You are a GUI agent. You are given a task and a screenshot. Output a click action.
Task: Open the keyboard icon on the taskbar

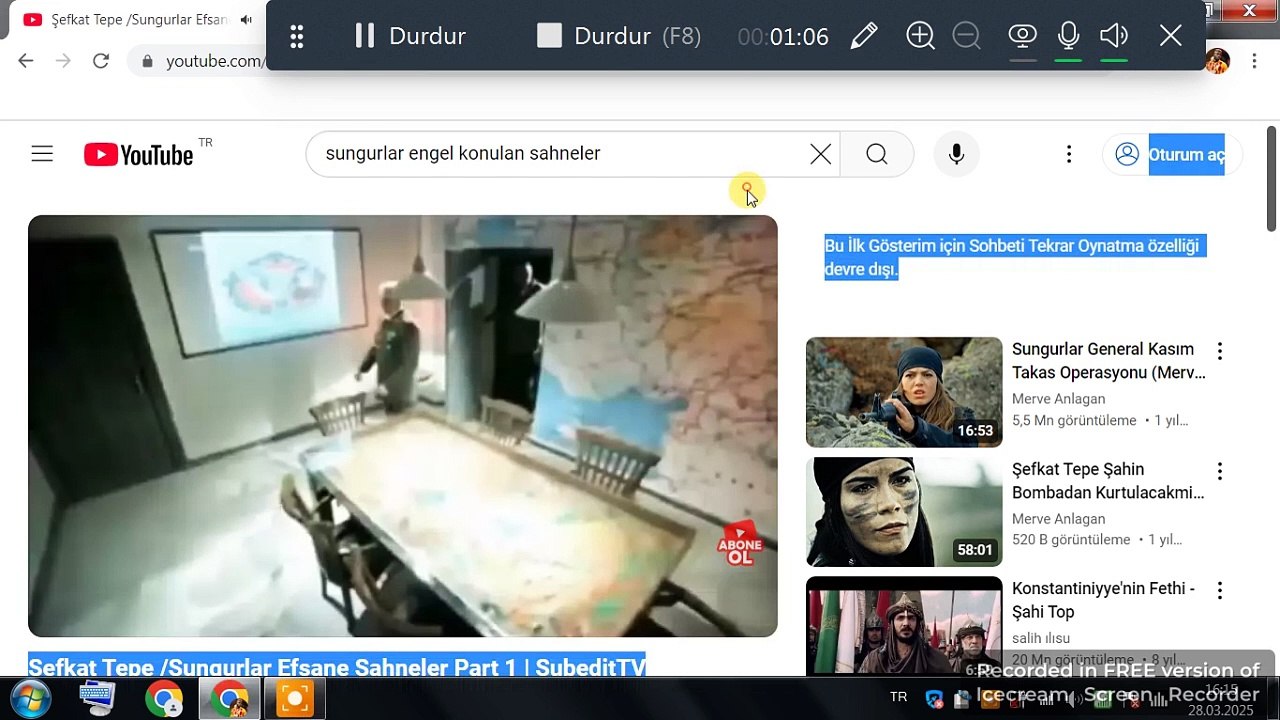pyautogui.click(x=97, y=698)
